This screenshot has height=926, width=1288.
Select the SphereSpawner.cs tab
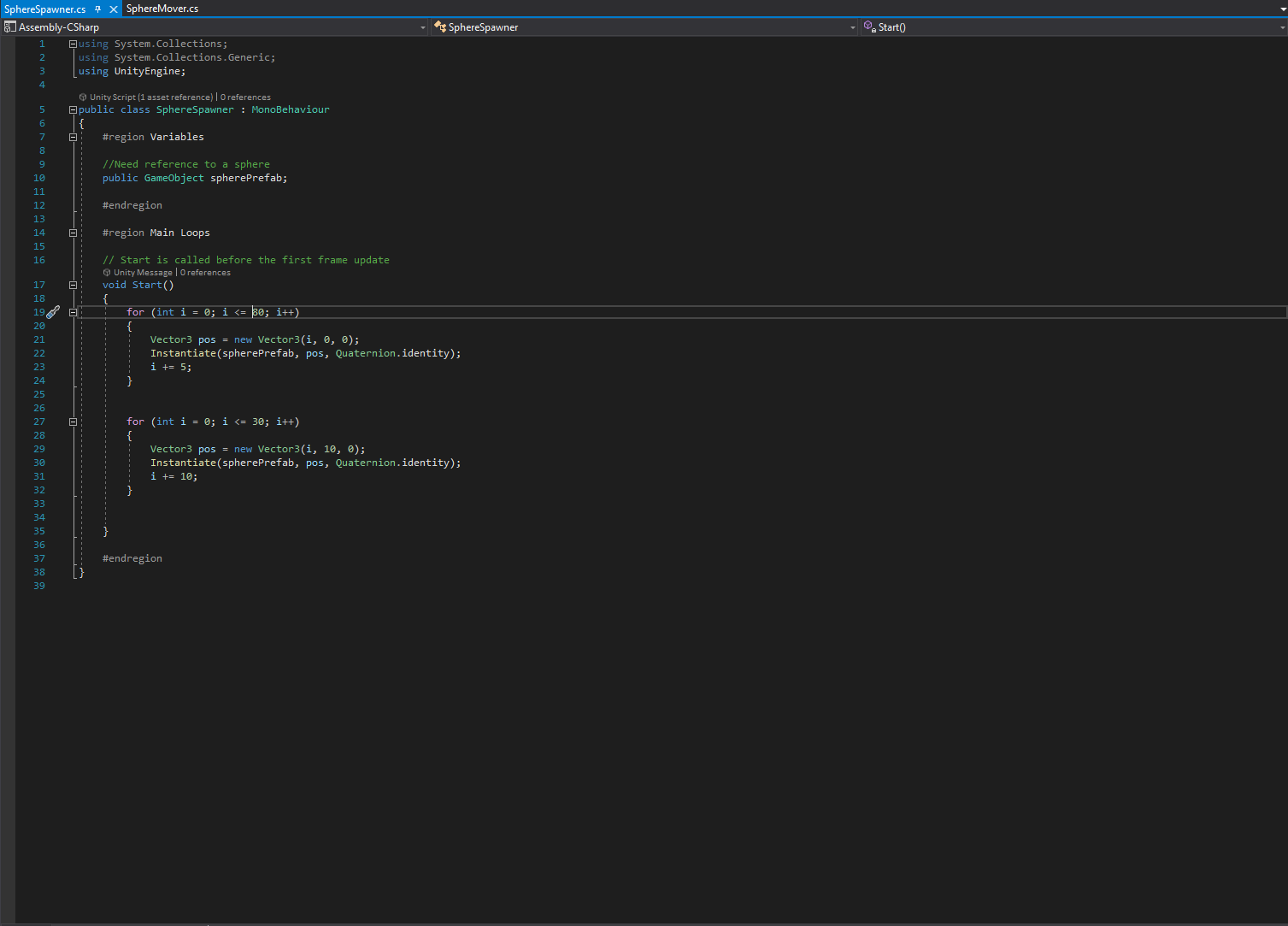(x=47, y=9)
